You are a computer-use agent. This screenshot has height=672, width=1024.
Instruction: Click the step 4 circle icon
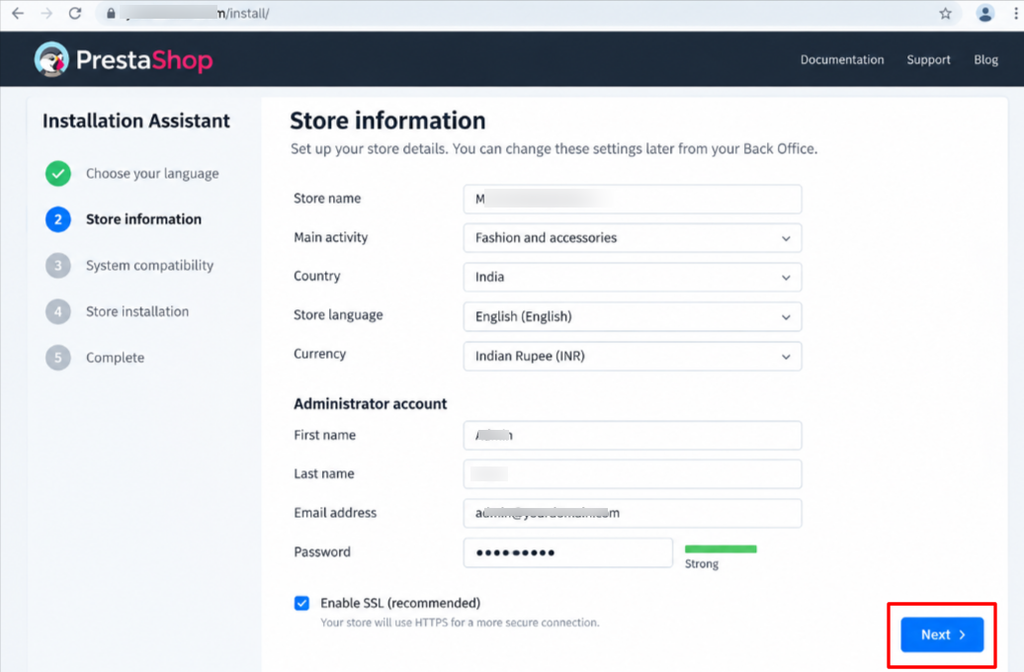pyautogui.click(x=58, y=312)
